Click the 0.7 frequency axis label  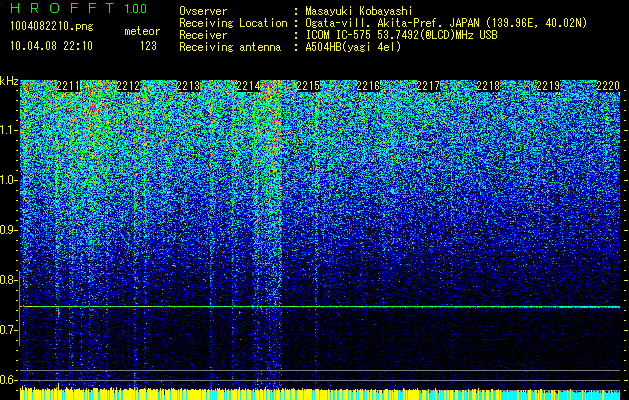(x=9, y=330)
